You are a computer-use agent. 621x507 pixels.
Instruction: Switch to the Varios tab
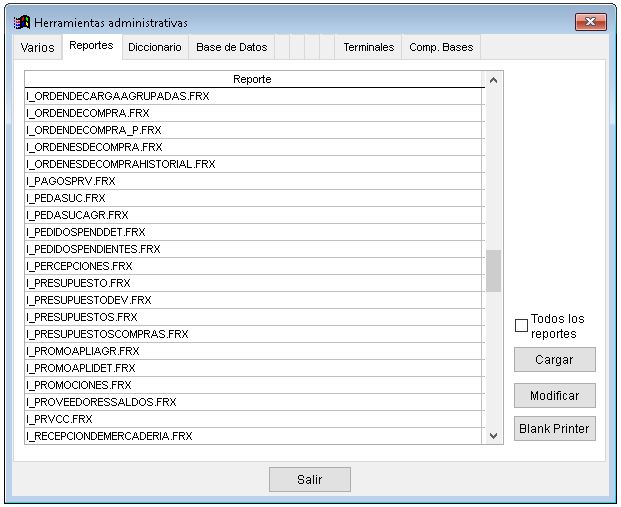tap(38, 47)
